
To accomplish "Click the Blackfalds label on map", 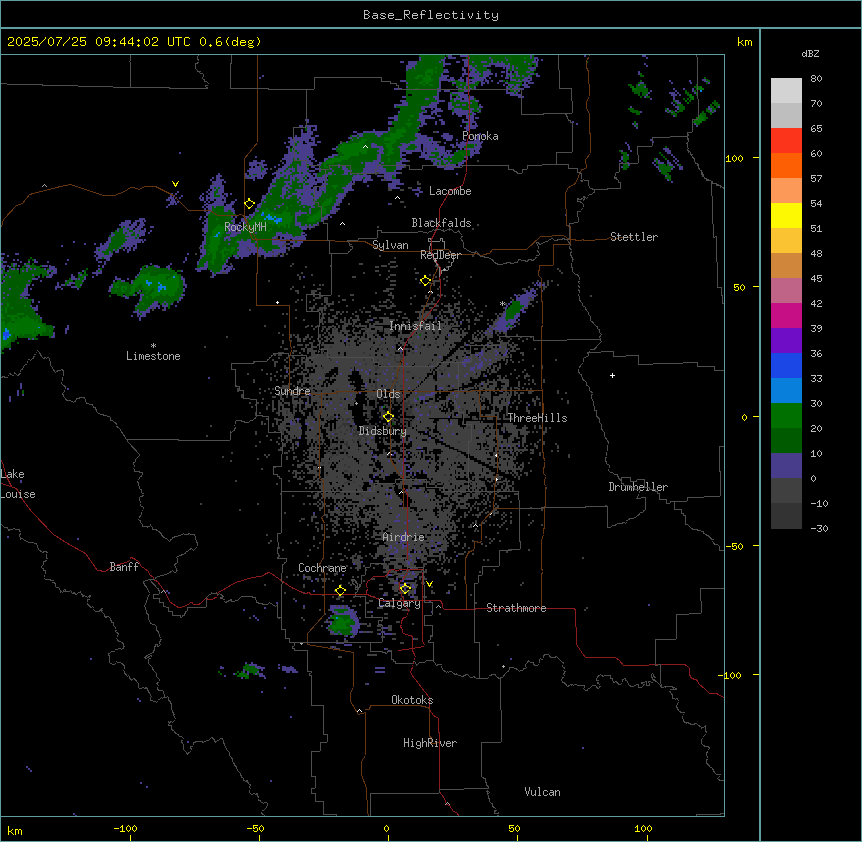I will tap(441, 223).
